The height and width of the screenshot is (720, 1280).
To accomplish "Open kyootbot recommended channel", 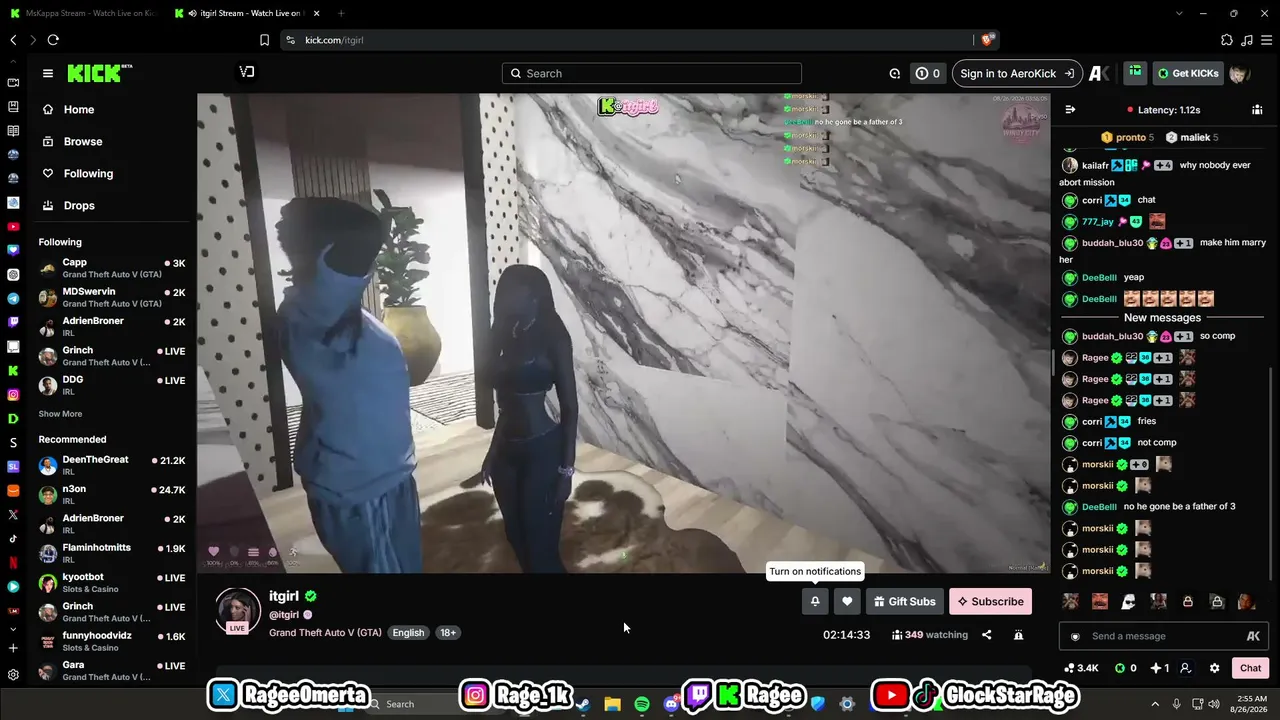I will pyautogui.click(x=112, y=583).
